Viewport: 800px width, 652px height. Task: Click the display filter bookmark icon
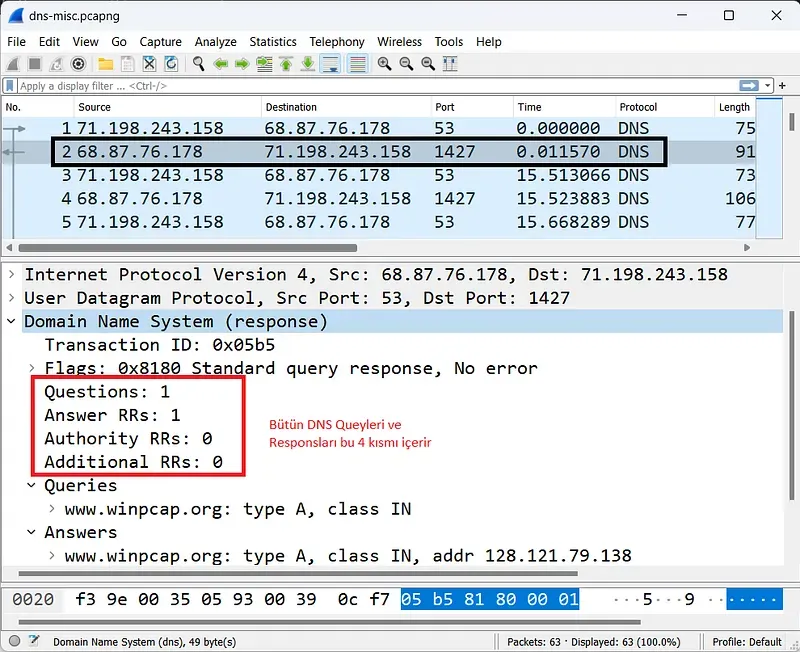pyautogui.click(x=10, y=86)
